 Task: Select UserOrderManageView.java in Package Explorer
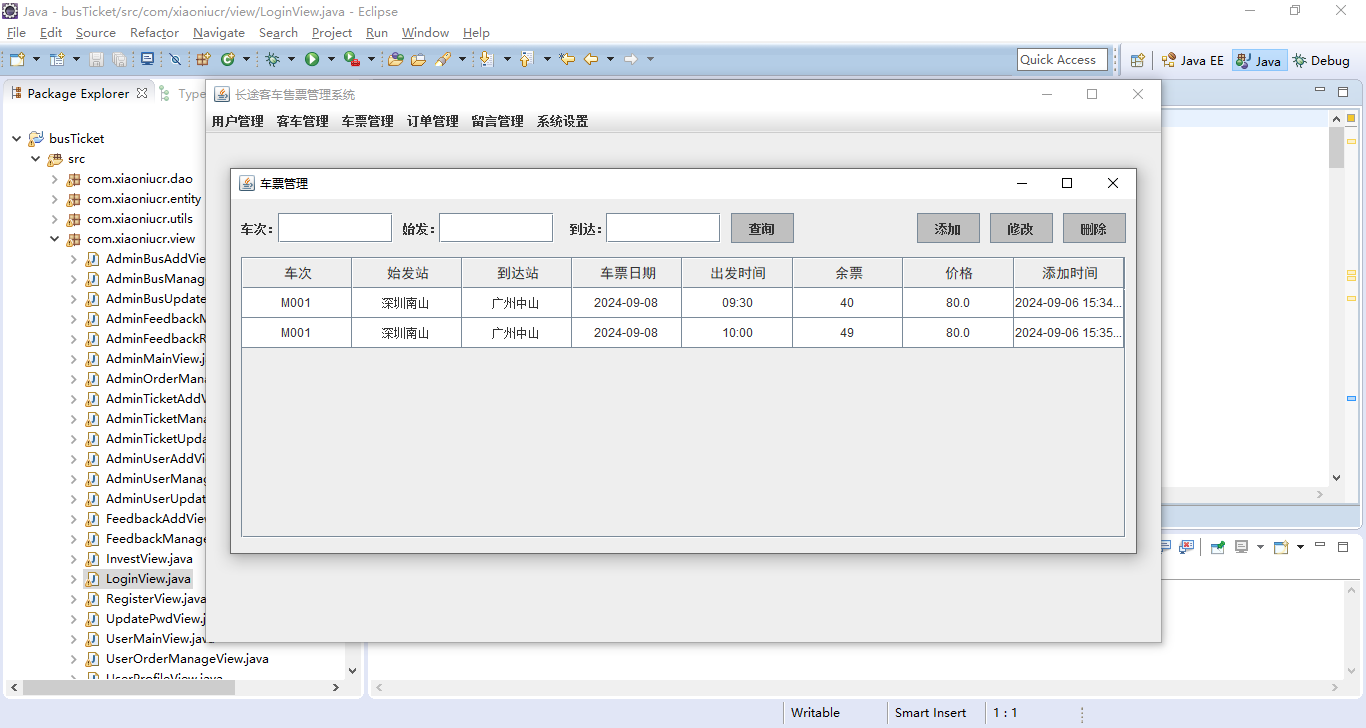(187, 659)
